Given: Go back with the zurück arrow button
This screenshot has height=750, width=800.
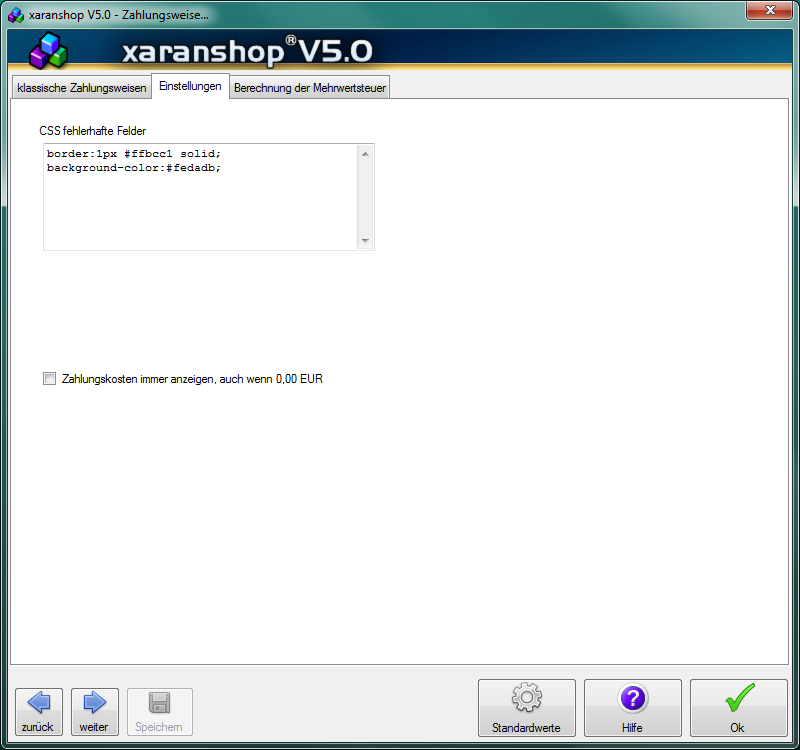Looking at the screenshot, I should click(x=39, y=712).
